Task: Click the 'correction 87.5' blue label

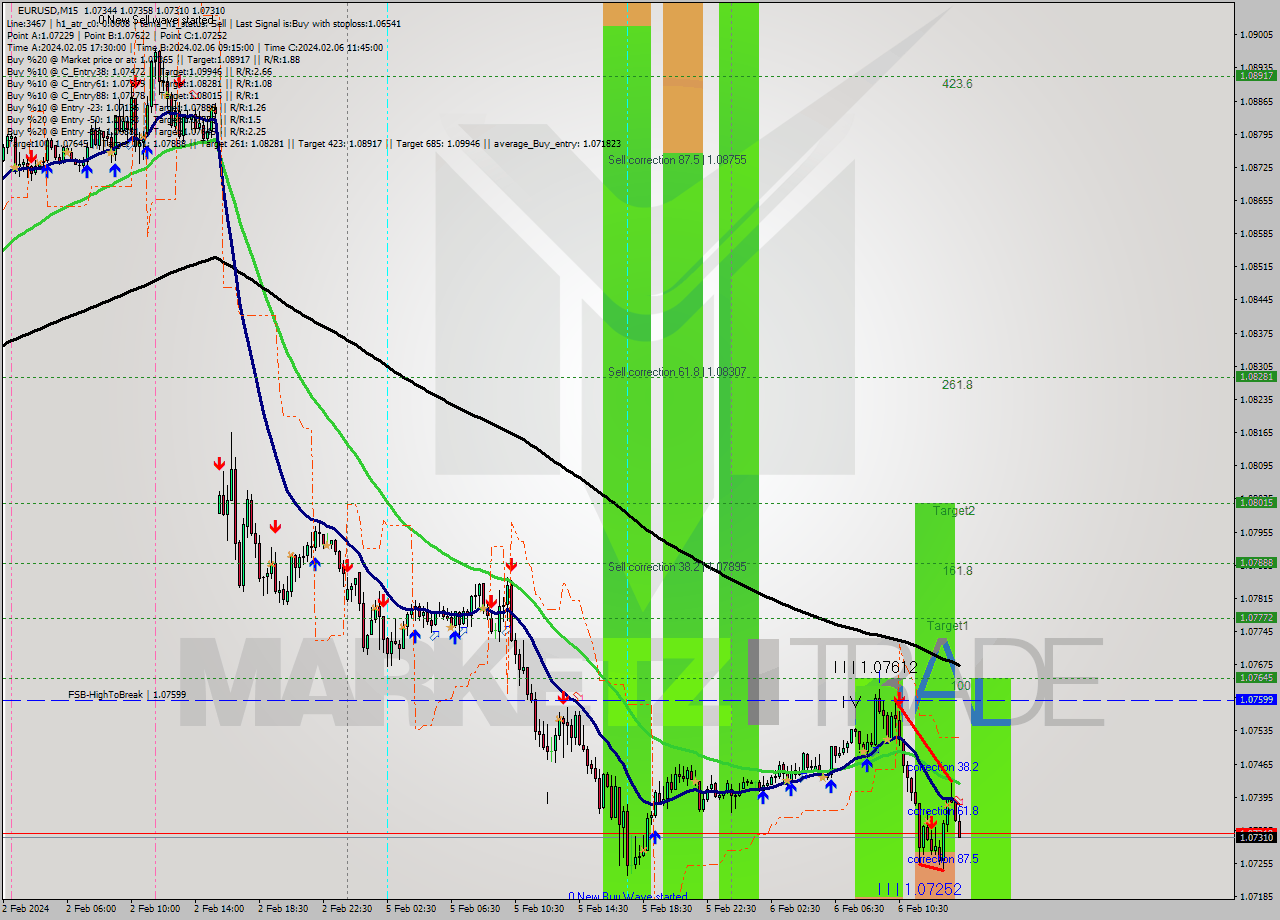Action: pyautogui.click(x=943, y=859)
